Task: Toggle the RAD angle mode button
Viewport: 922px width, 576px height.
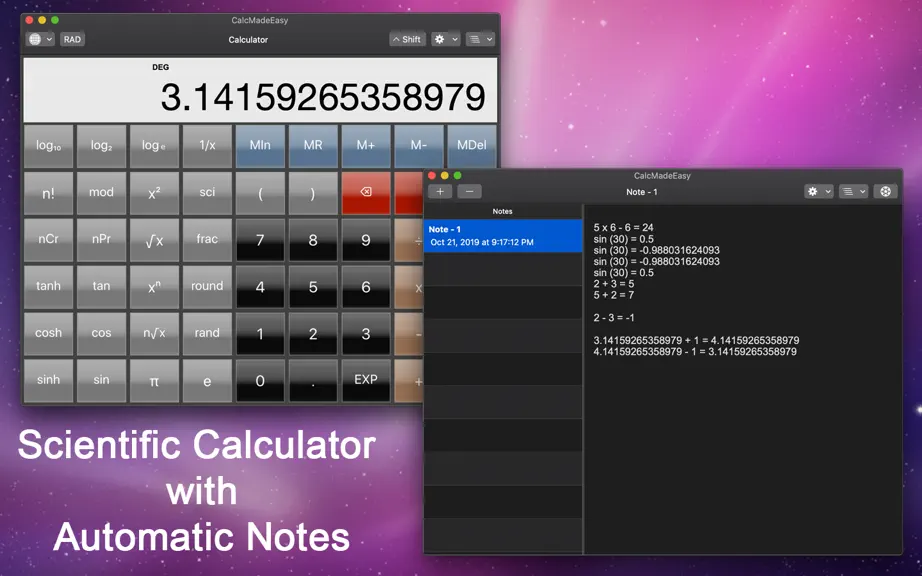Action: tap(72, 39)
